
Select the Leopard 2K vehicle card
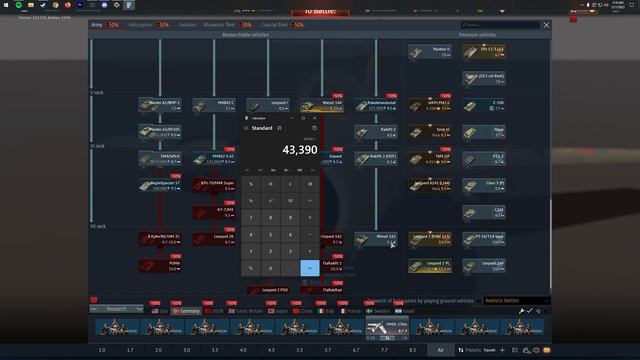[214, 239]
